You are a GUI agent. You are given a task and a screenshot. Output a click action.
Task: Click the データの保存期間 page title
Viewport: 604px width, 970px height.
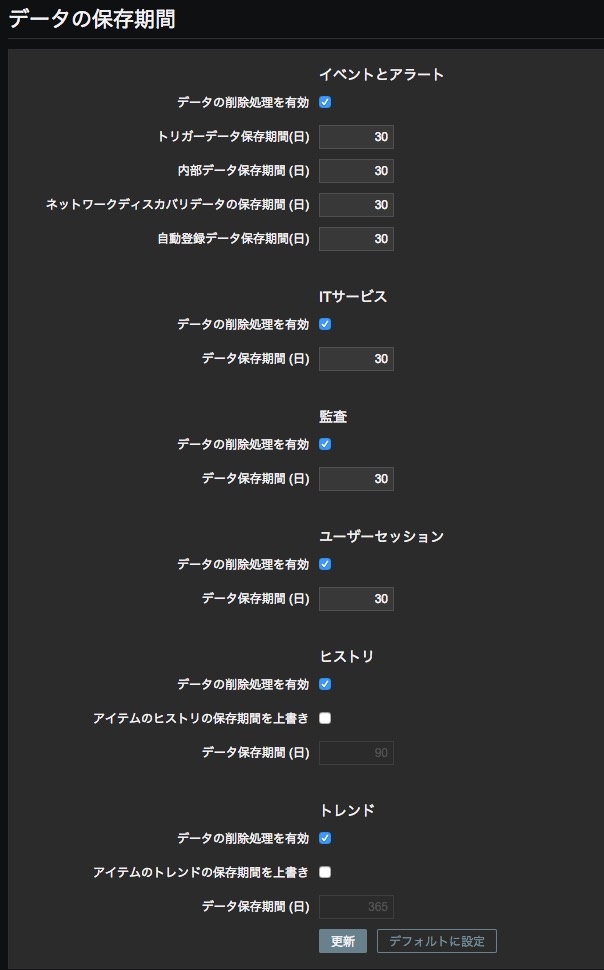coord(92,19)
